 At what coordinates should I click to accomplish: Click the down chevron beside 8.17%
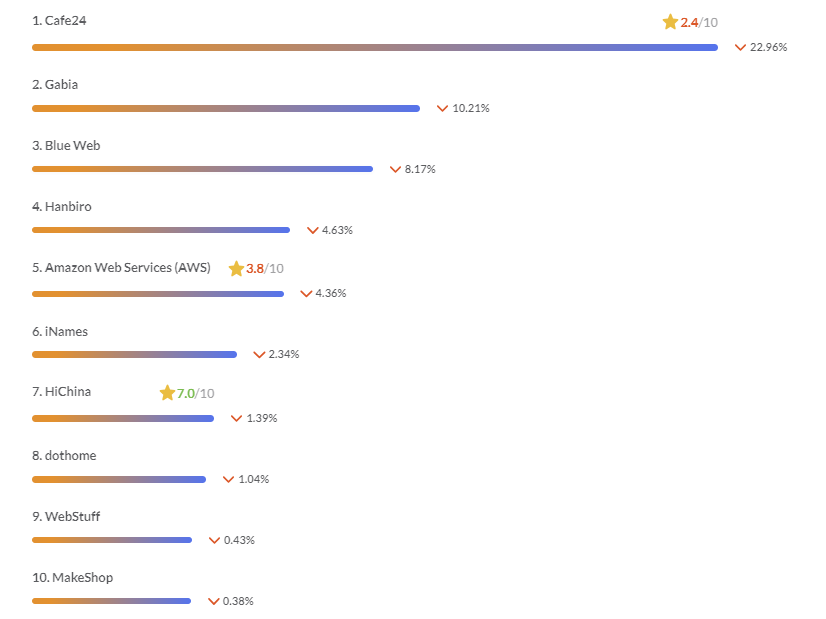pyautogui.click(x=395, y=169)
